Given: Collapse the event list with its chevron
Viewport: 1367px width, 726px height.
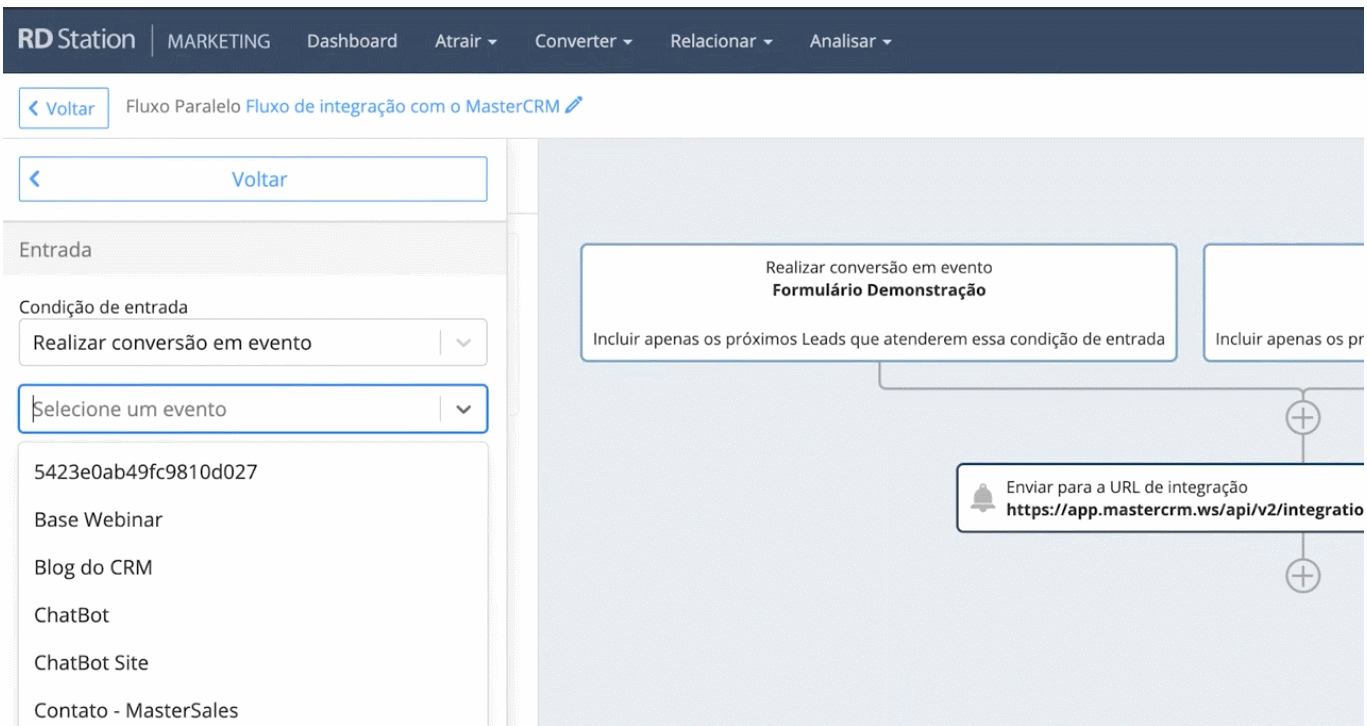Looking at the screenshot, I should pos(463,409).
